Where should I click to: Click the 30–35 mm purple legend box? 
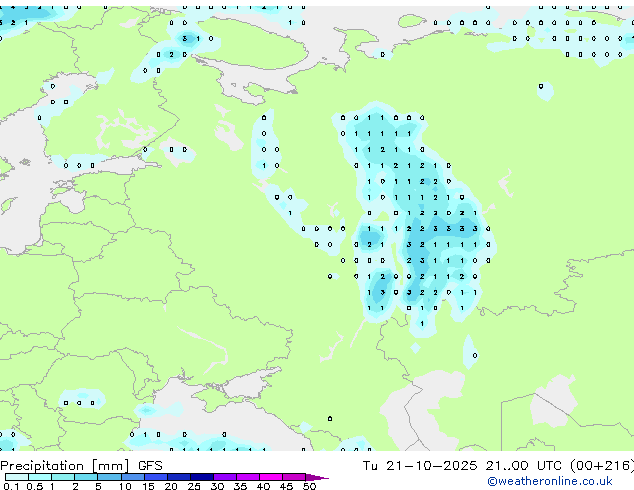(224, 477)
